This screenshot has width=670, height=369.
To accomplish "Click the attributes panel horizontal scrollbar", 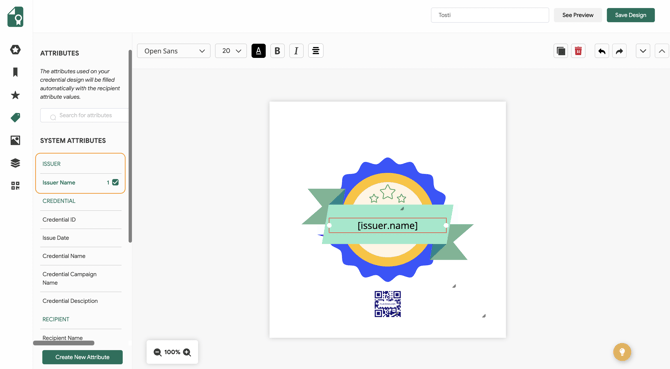I will pyautogui.click(x=64, y=343).
